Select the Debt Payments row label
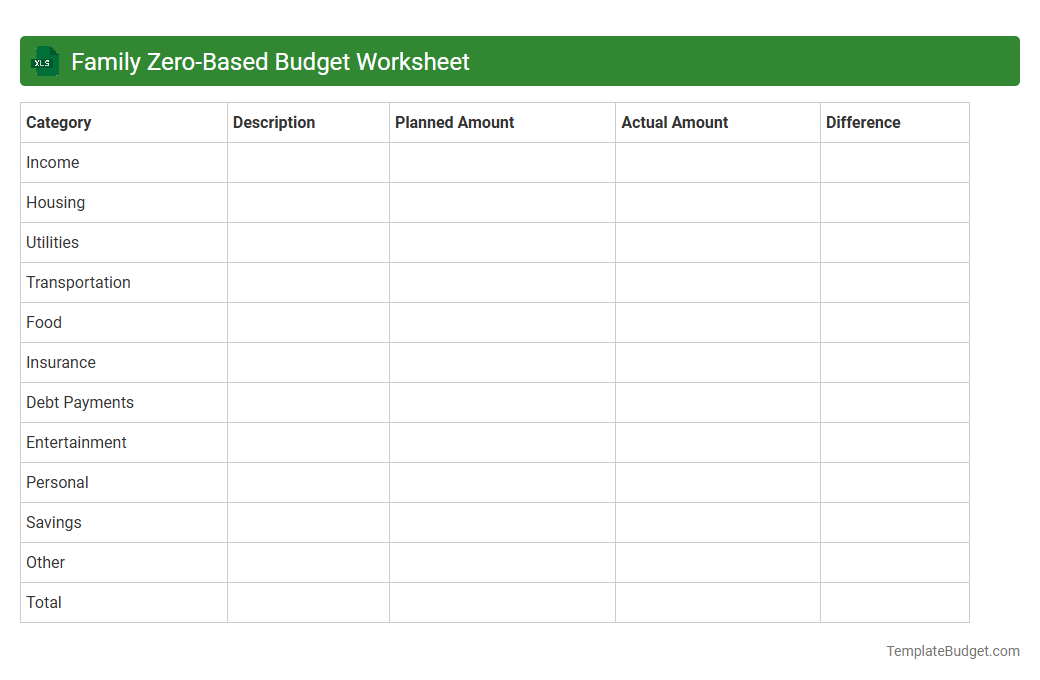The height and width of the screenshot is (680, 1040). (79, 402)
